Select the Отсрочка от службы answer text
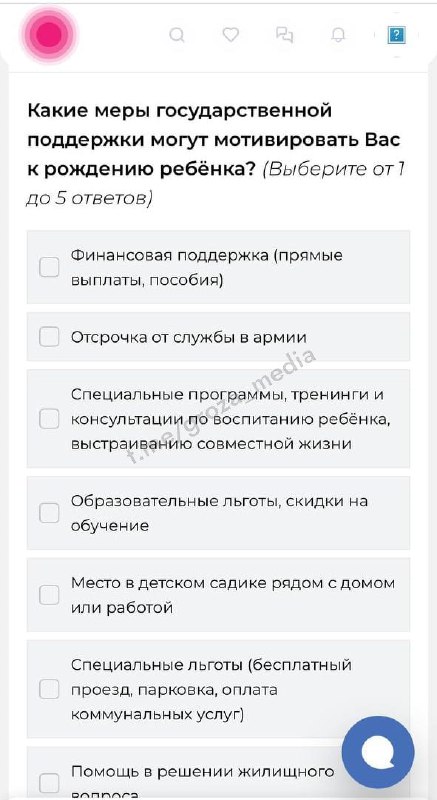The width and height of the screenshot is (437, 800). [189, 337]
